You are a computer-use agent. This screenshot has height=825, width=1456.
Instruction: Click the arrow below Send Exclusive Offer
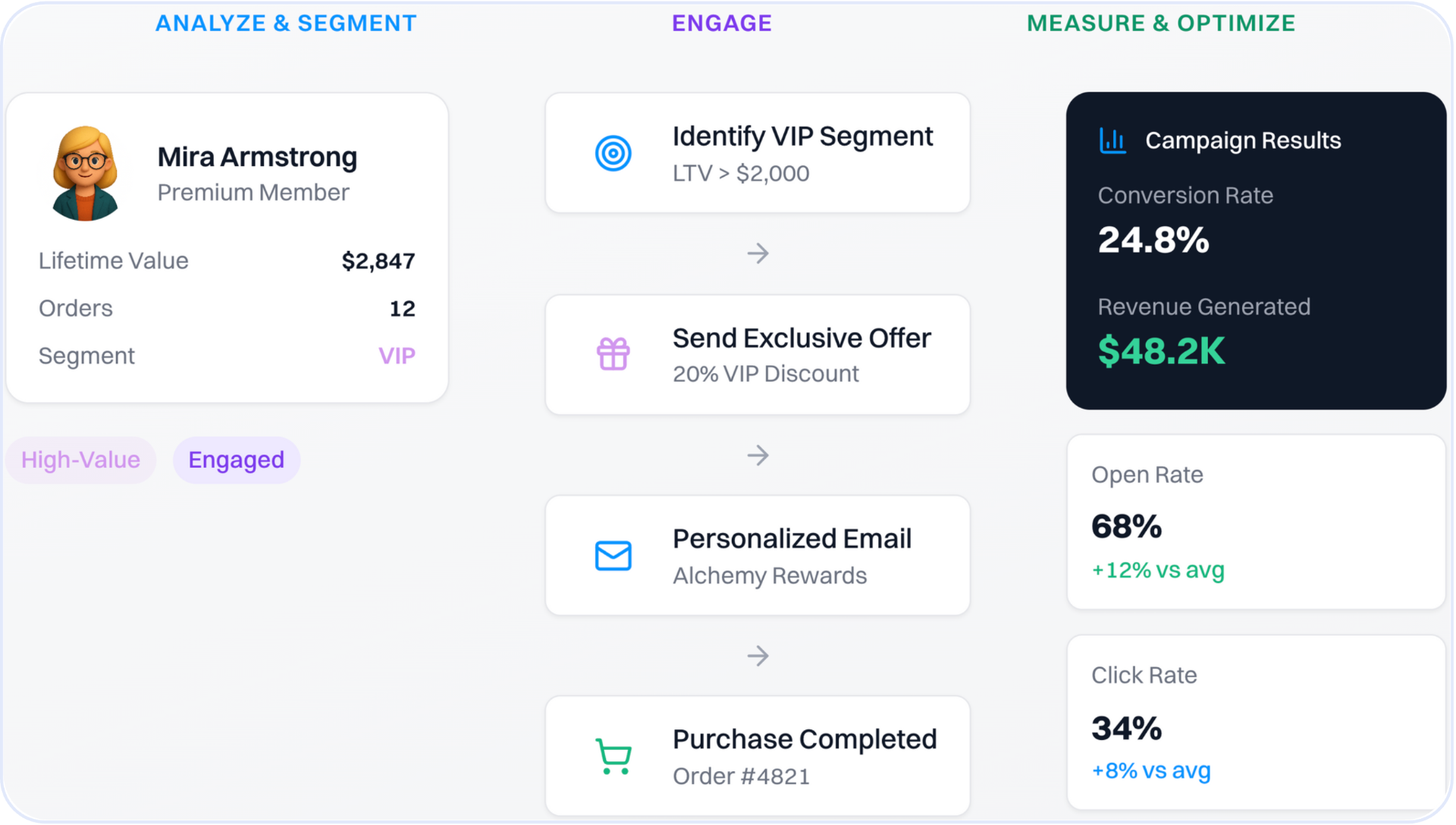pos(758,455)
